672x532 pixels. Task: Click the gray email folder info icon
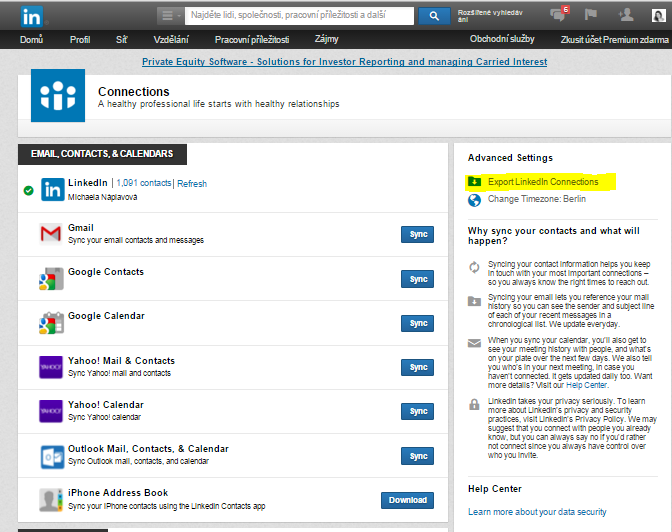(474, 301)
